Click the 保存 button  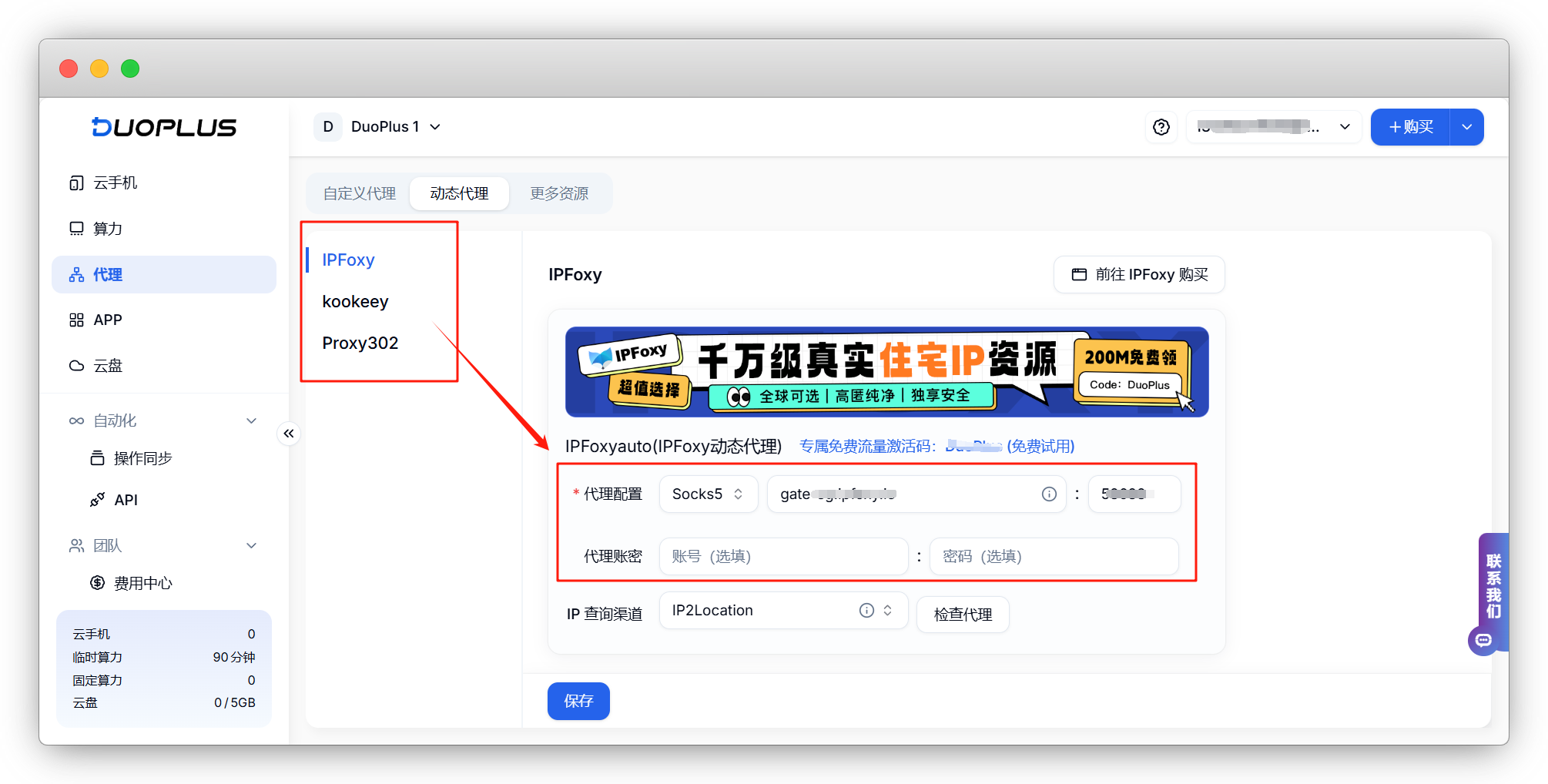[x=578, y=702]
